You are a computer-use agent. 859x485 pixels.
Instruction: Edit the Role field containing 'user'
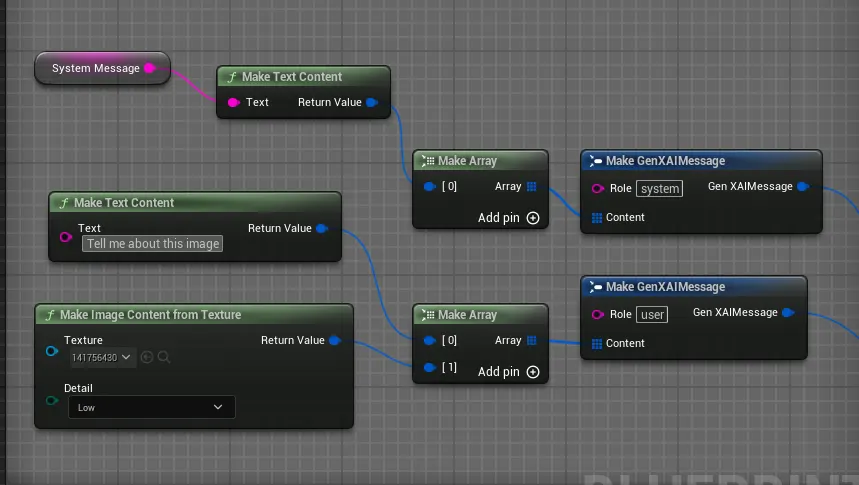point(652,315)
